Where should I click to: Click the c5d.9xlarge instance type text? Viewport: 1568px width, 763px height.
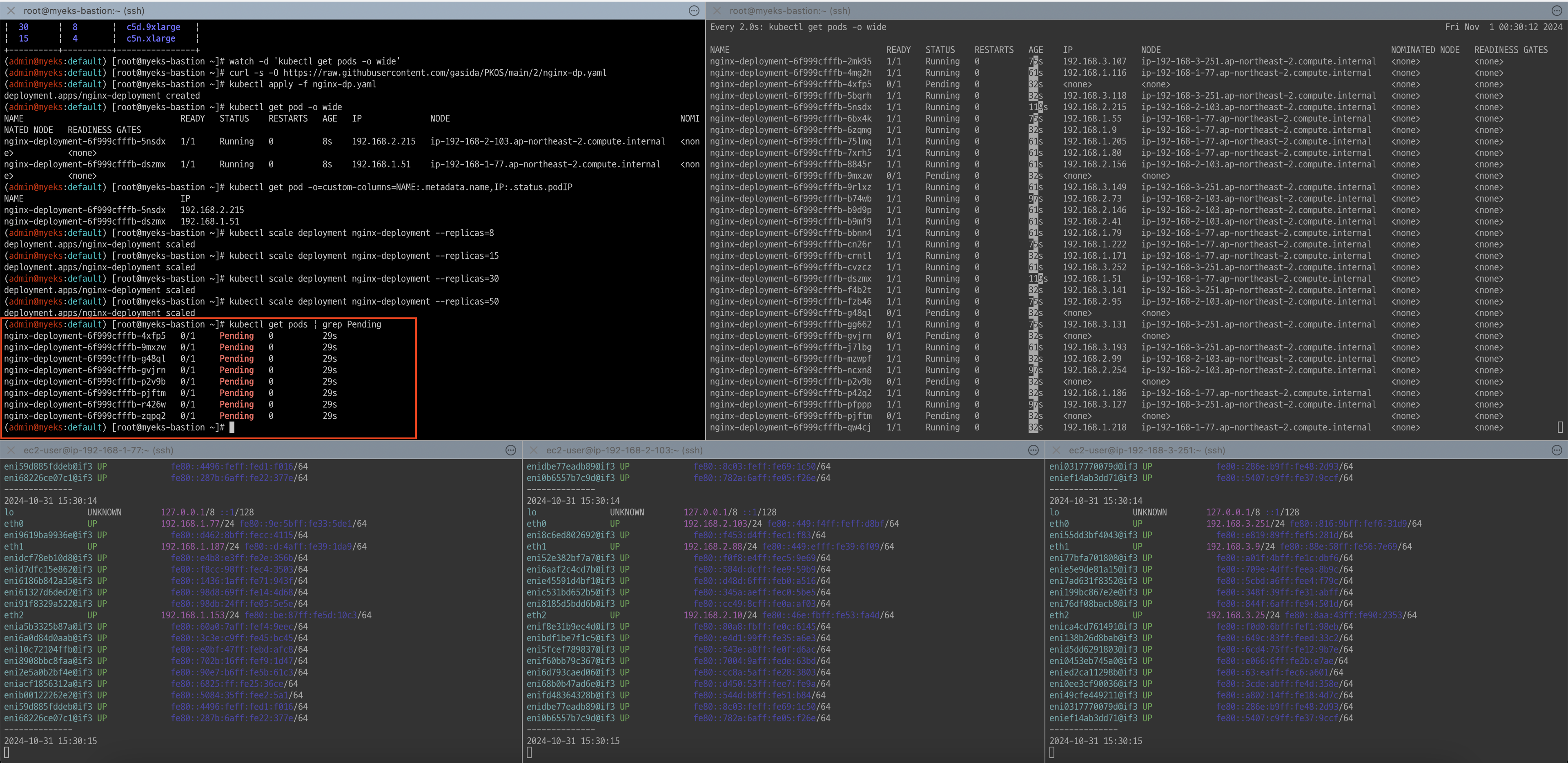154,27
